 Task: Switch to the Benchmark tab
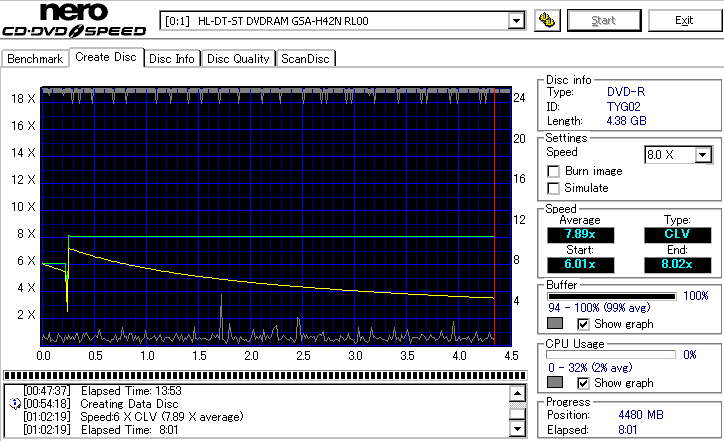point(35,59)
